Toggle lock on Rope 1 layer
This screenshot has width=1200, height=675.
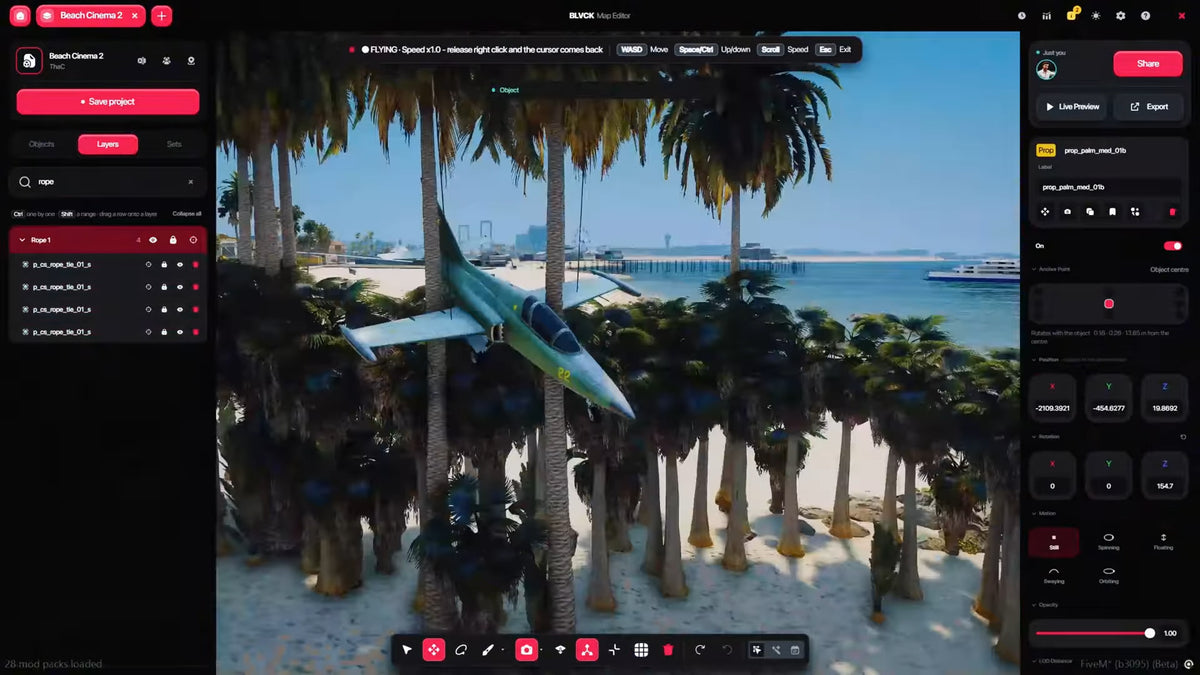[x=173, y=240]
